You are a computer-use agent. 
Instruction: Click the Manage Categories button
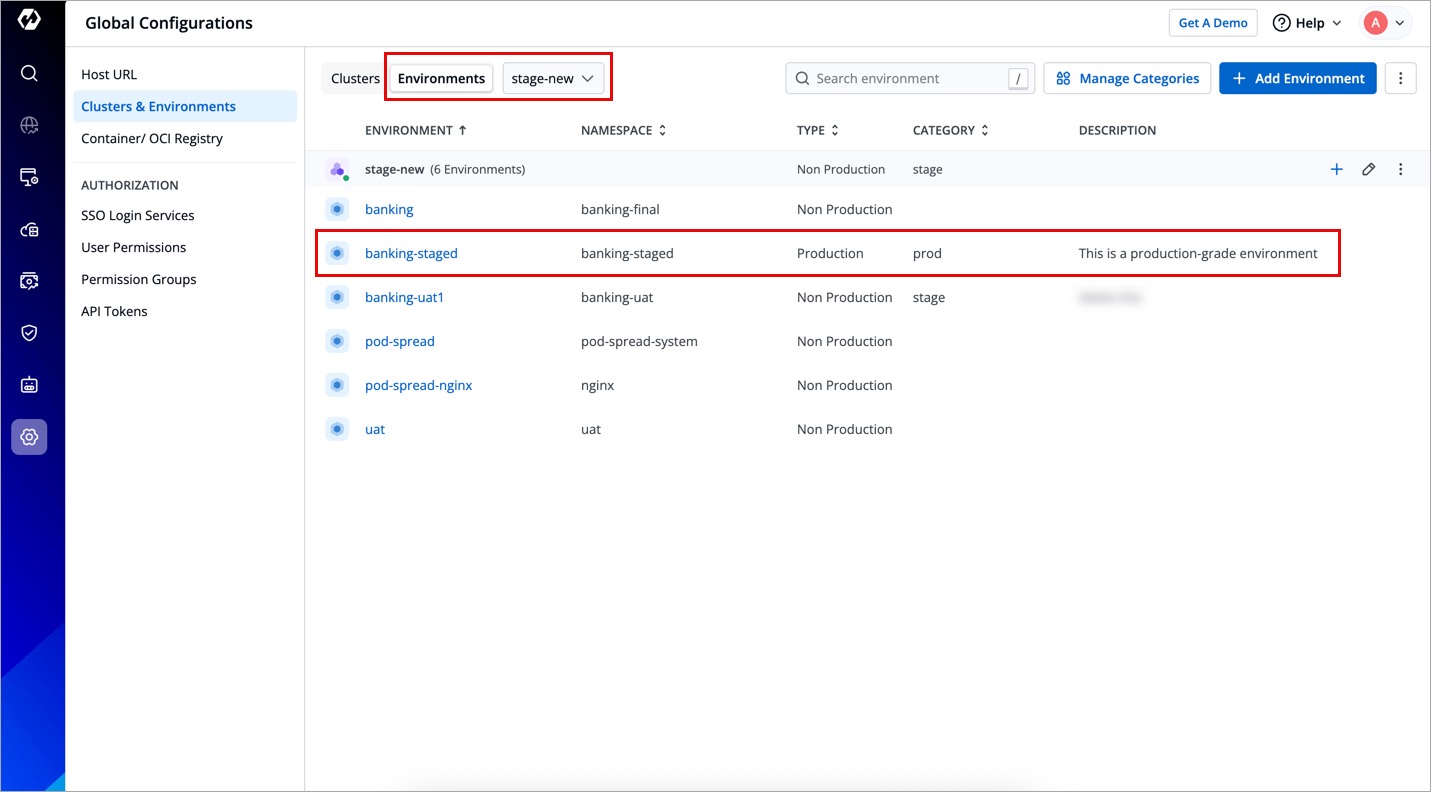point(1127,78)
